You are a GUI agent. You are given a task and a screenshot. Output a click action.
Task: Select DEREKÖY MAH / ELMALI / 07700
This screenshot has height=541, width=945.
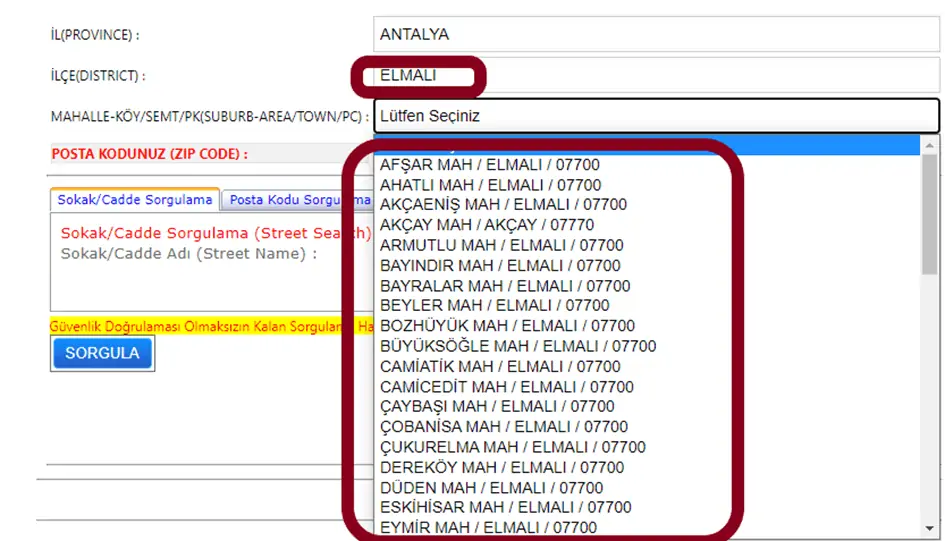pos(502,467)
